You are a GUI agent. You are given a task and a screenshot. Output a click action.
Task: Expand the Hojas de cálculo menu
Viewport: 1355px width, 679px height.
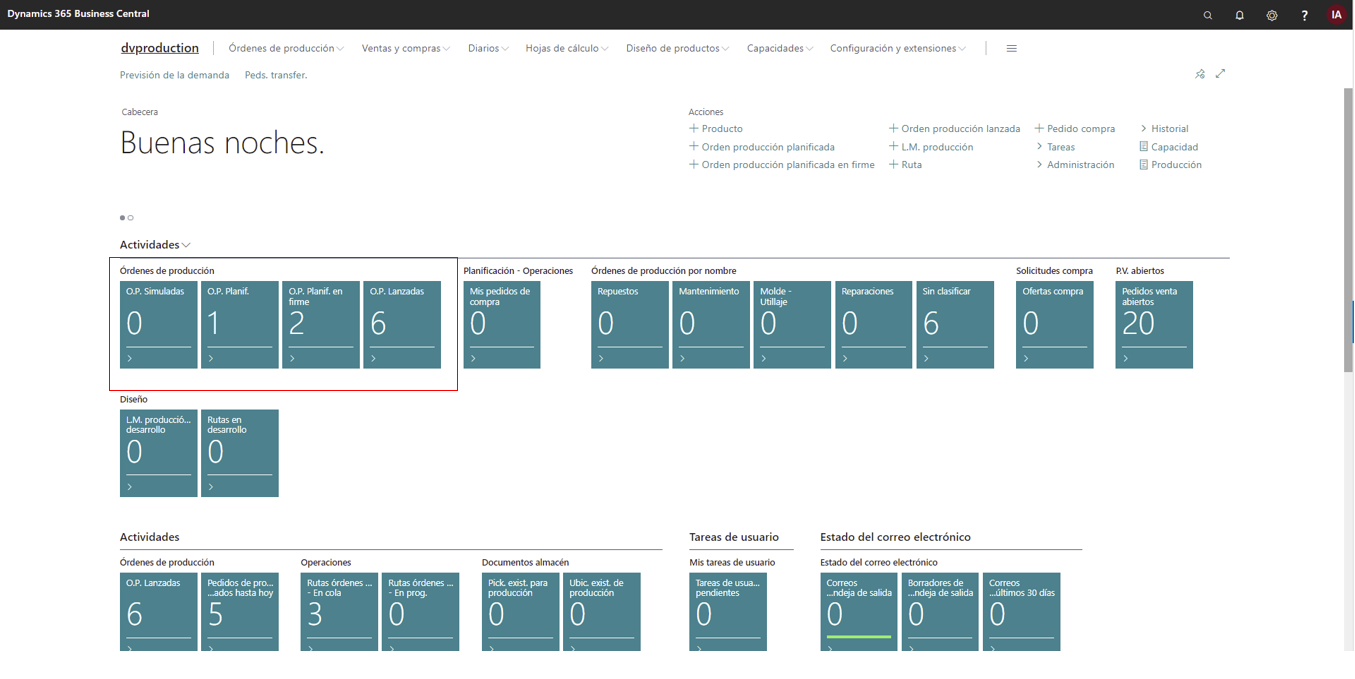tap(567, 48)
